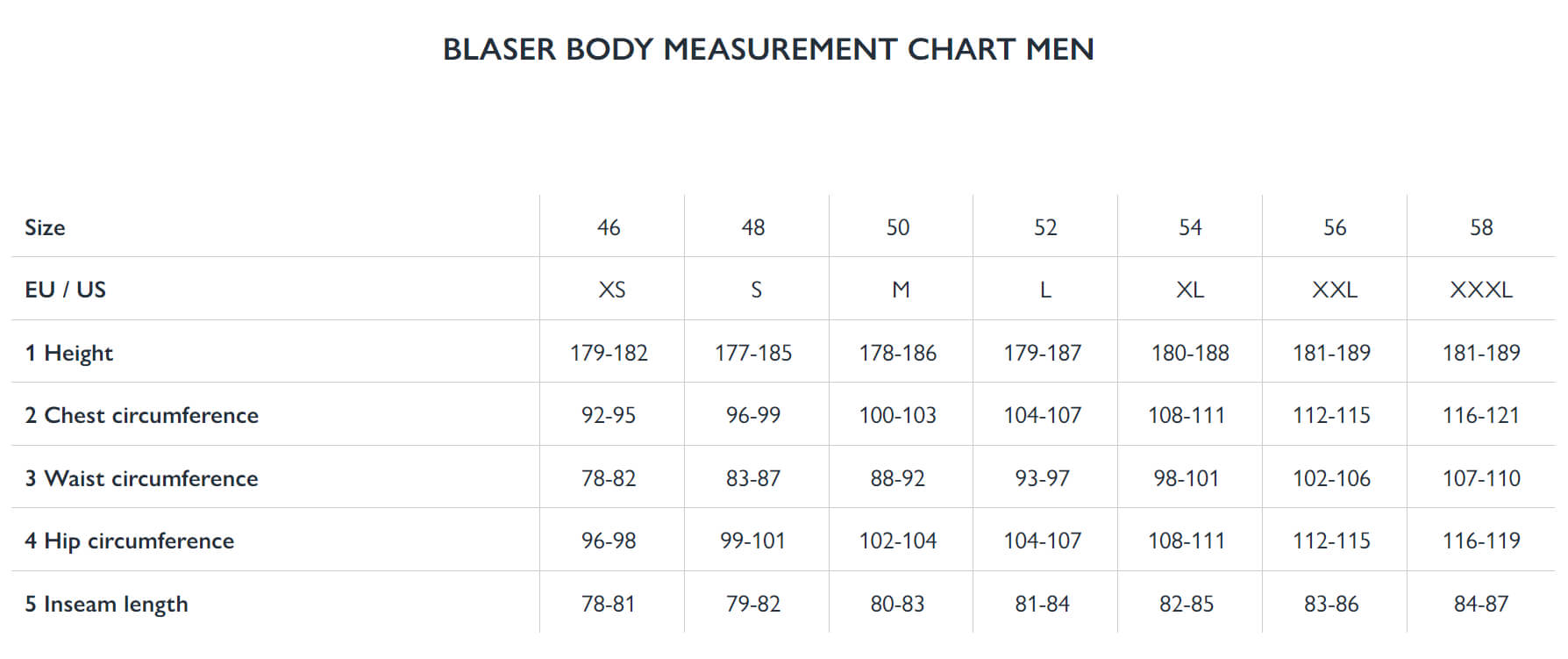Select the size 46 column header
The image size is (1568, 659).
click(x=609, y=227)
